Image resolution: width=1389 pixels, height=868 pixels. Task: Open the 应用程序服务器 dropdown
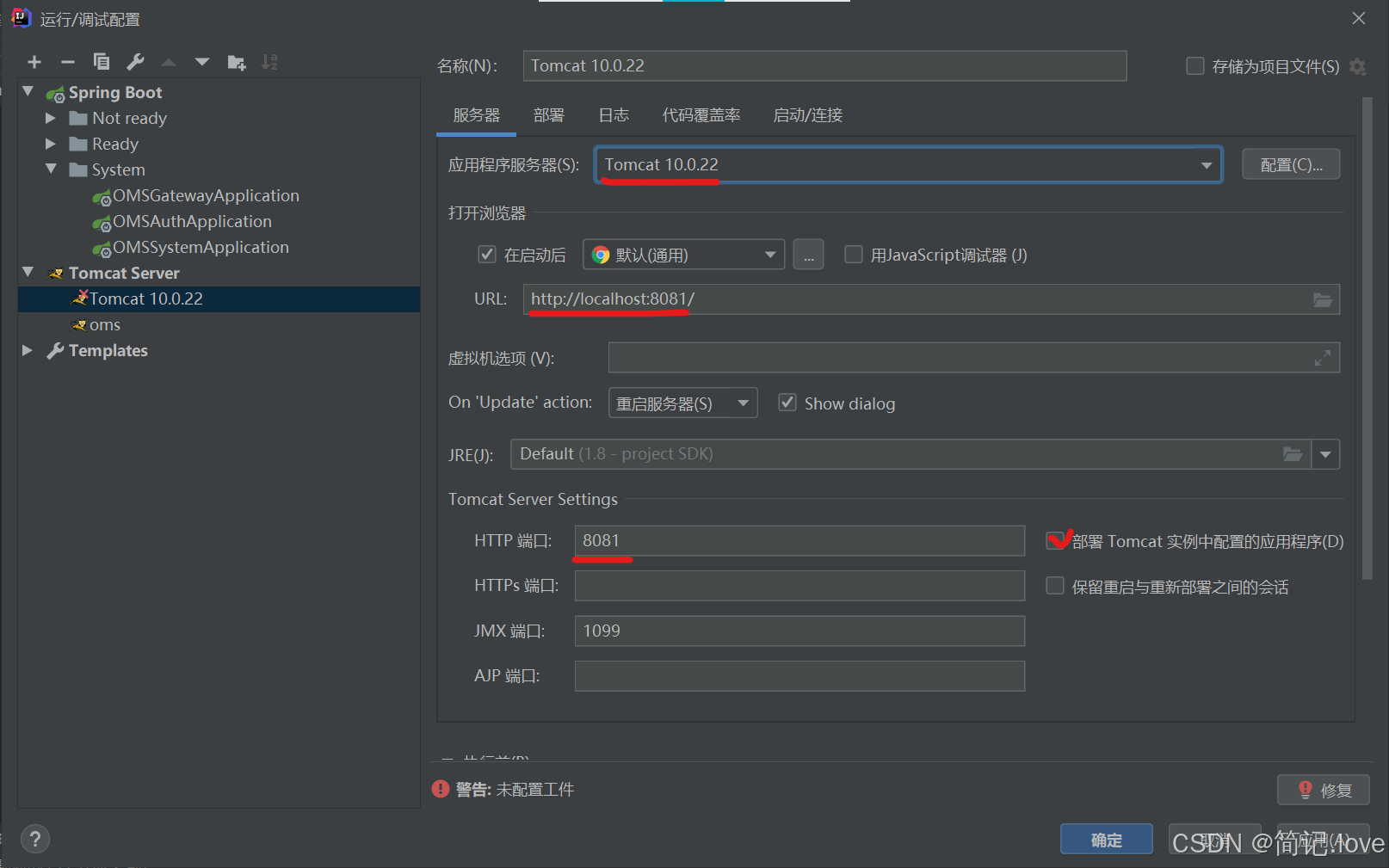coord(1207,164)
